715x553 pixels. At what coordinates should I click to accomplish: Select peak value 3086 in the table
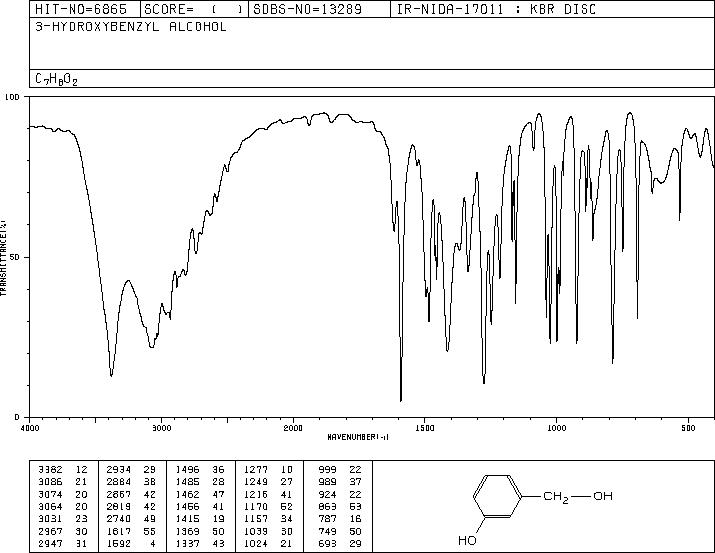(x=50, y=482)
